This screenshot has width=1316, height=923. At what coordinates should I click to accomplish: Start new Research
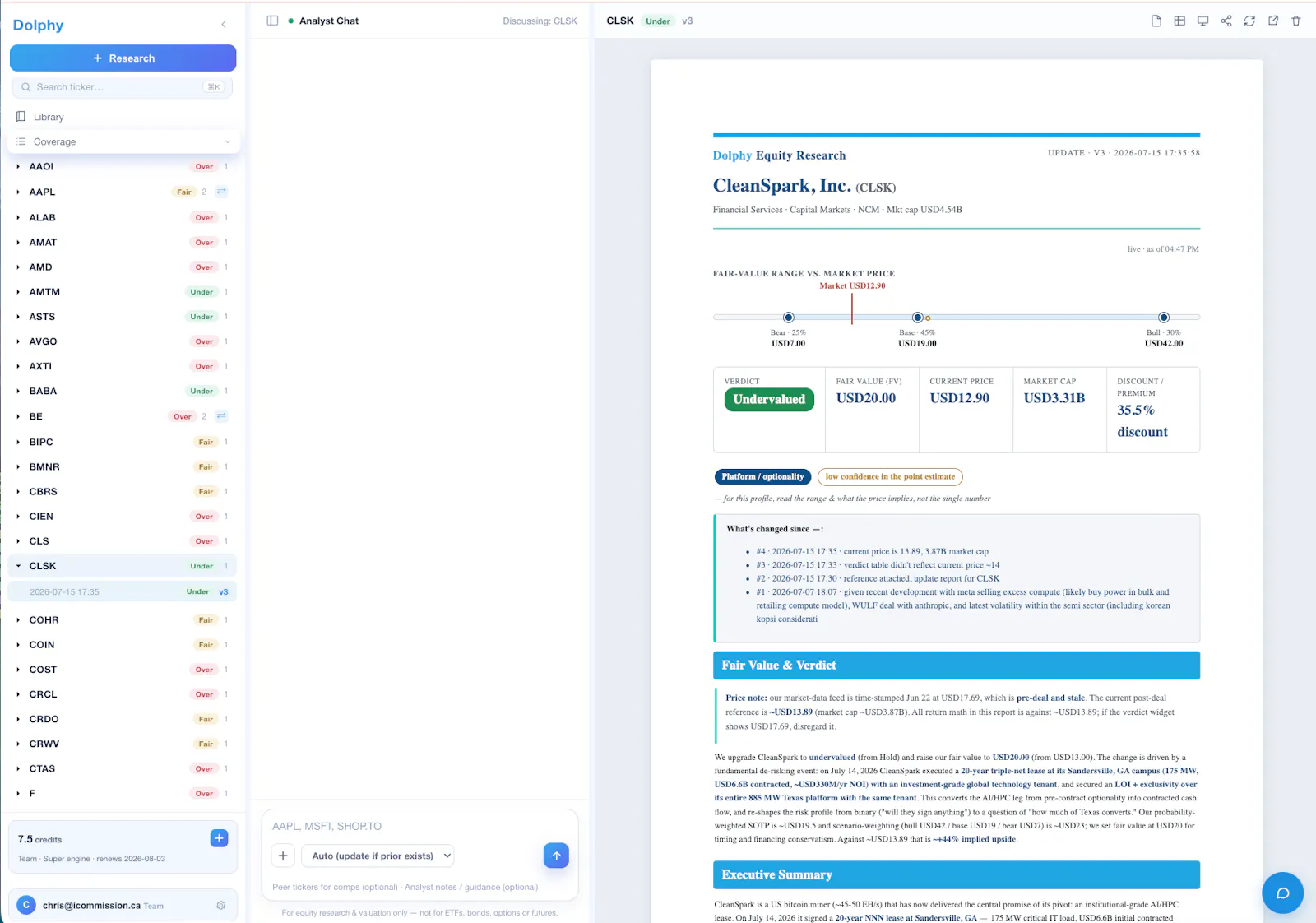(123, 58)
